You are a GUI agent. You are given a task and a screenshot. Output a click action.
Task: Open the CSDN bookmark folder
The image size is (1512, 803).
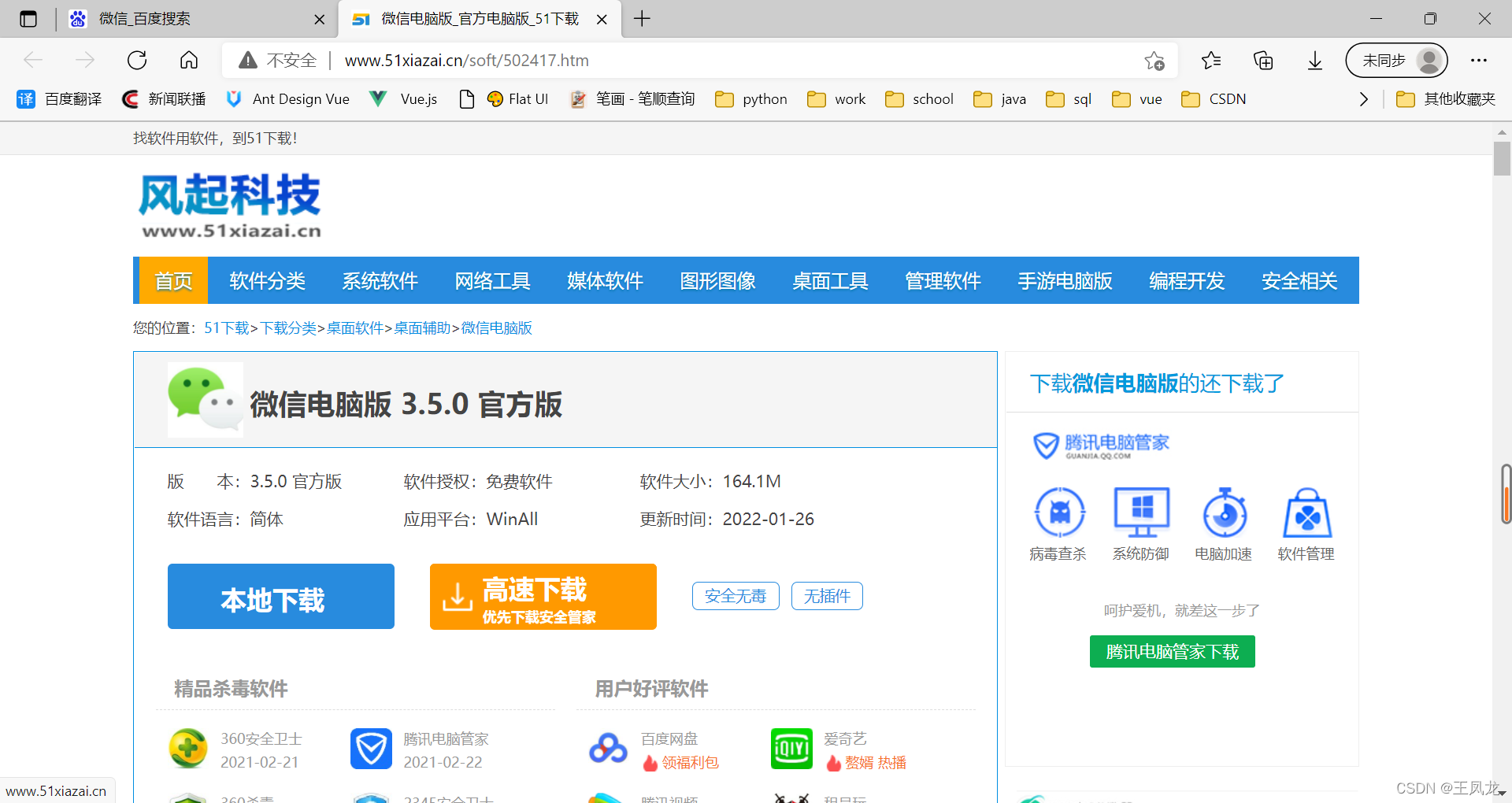pyautogui.click(x=1214, y=99)
